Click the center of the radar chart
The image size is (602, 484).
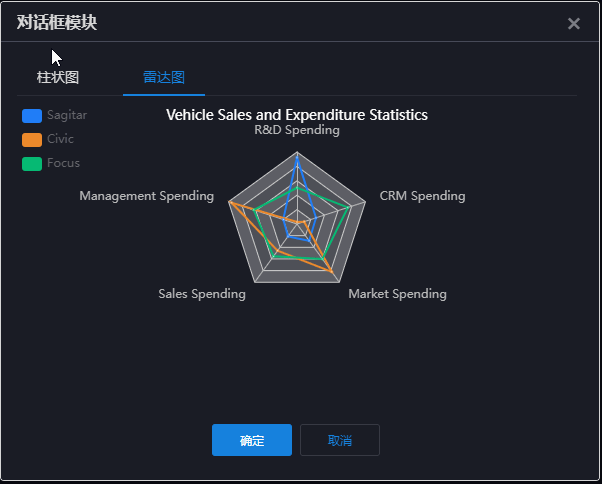[x=297, y=222]
